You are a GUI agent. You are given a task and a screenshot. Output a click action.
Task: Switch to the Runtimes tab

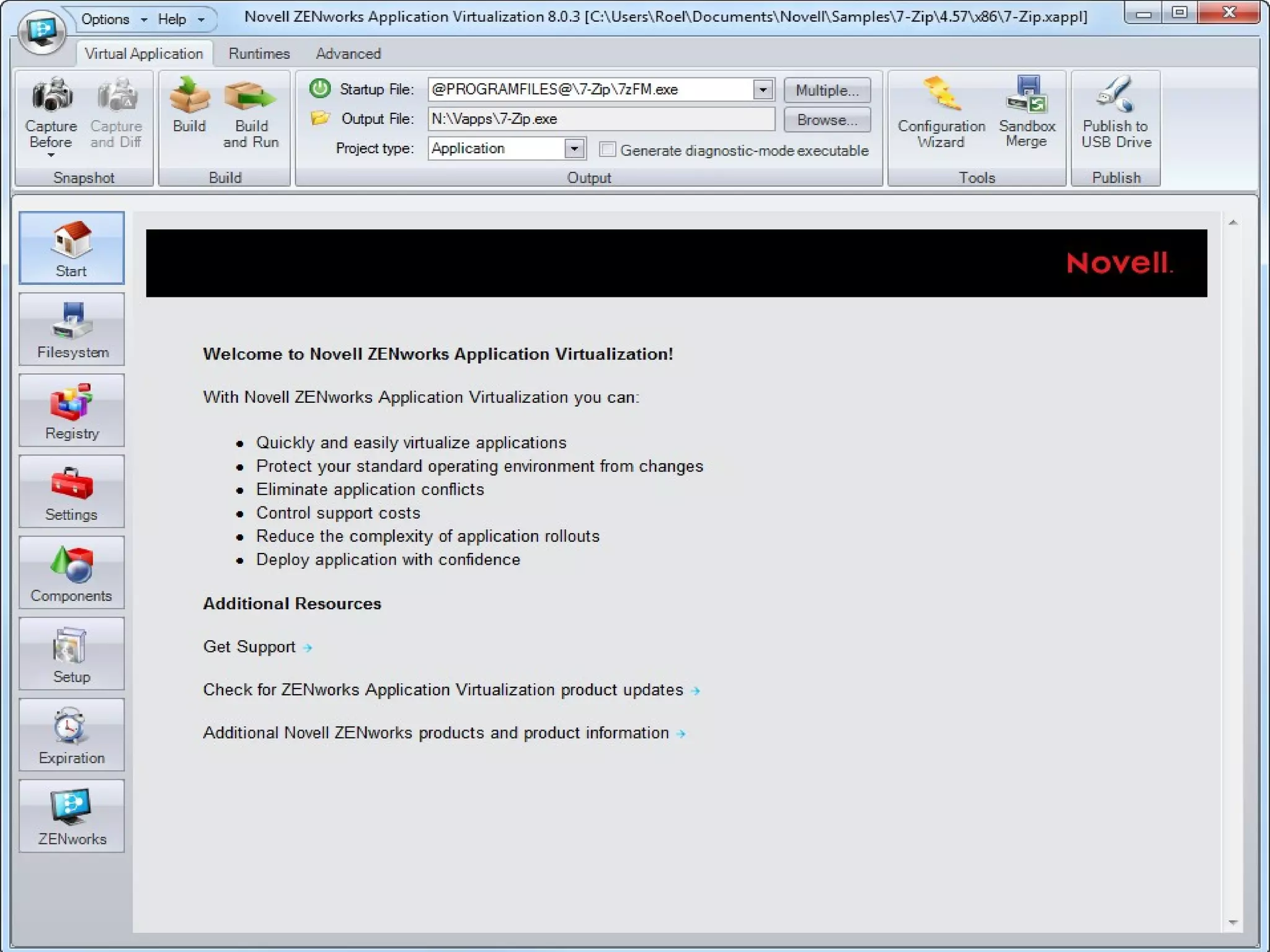[259, 54]
